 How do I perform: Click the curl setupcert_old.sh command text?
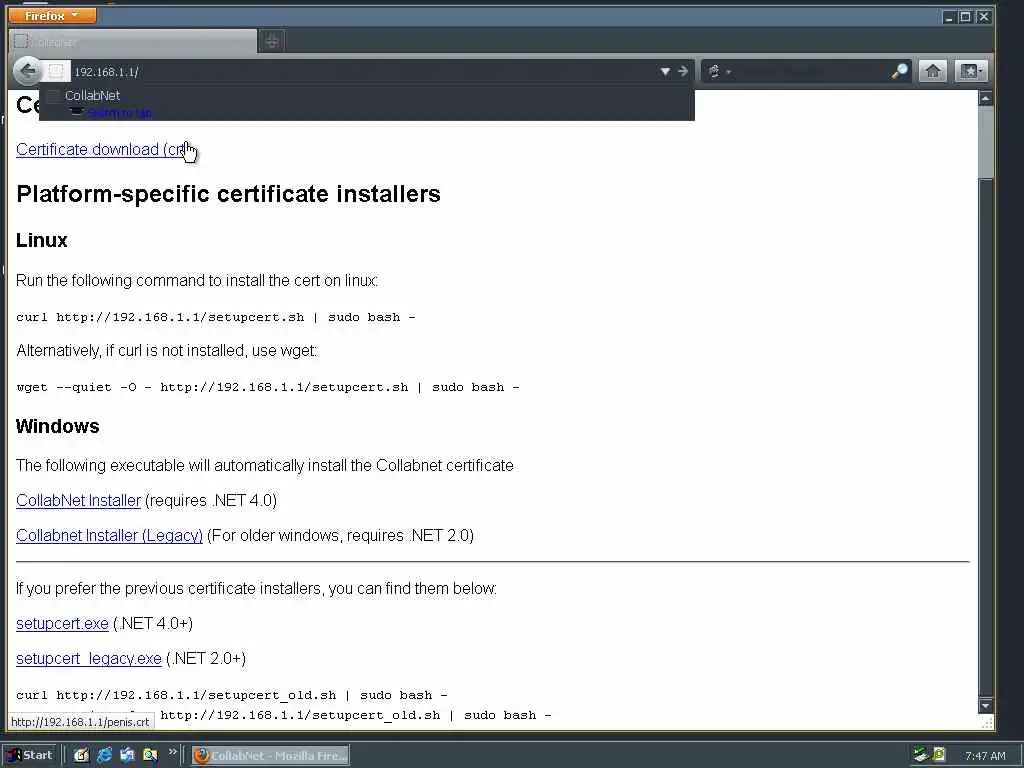click(232, 696)
